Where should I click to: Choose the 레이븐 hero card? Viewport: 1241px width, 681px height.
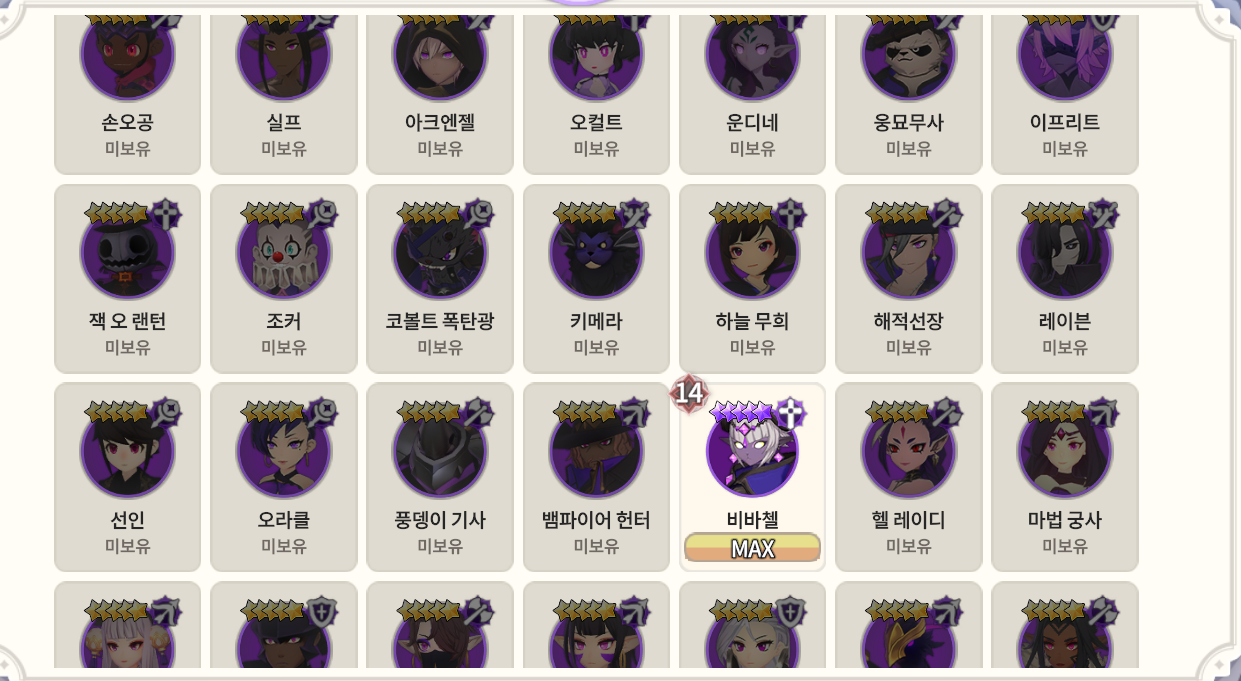pos(1064,278)
